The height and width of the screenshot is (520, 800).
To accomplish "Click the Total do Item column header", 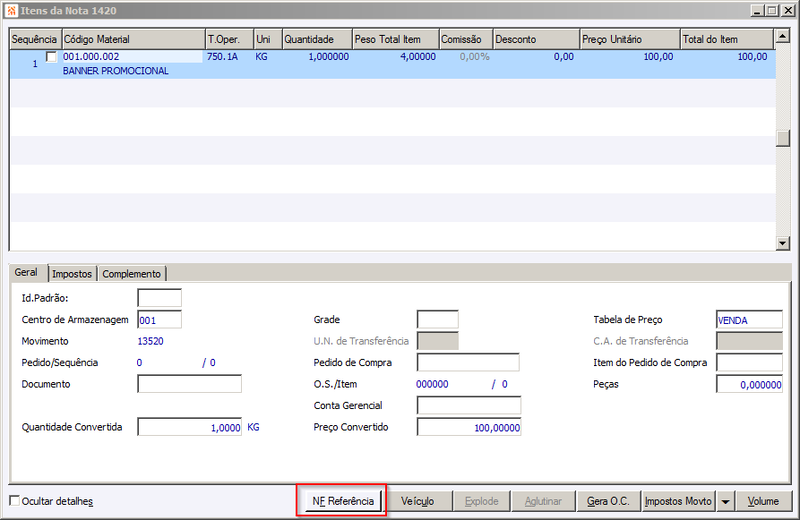I will tap(727, 39).
